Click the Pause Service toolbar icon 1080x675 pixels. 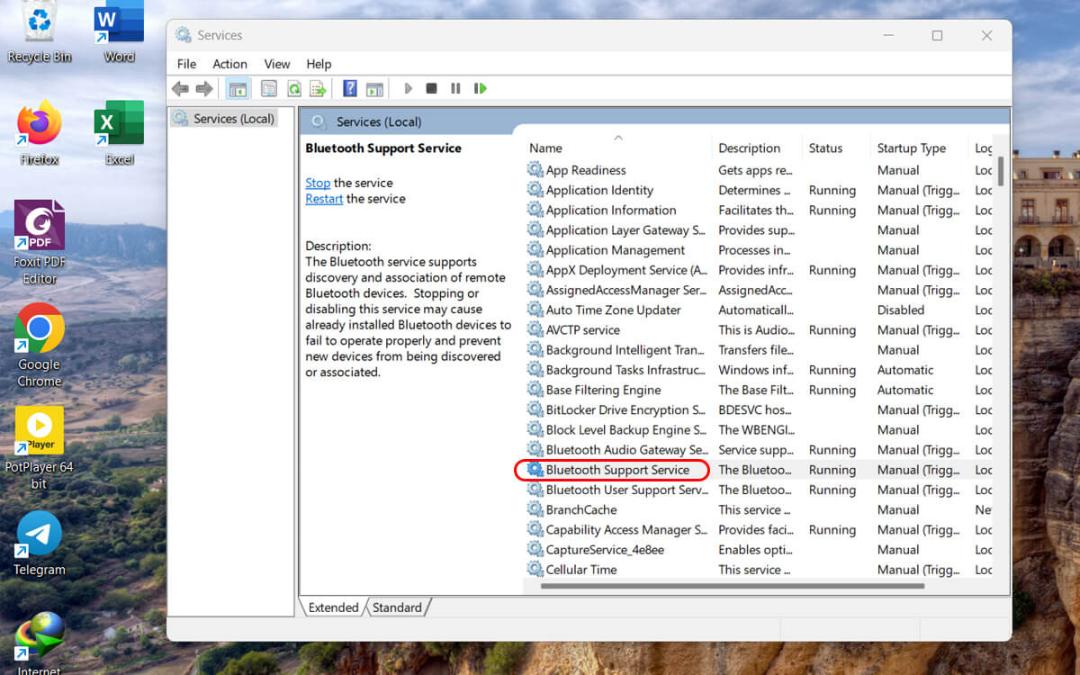455,89
